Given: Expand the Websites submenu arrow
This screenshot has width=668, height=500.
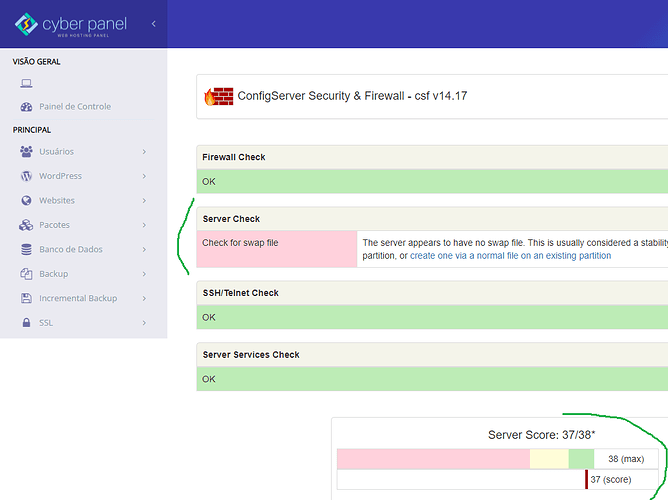Looking at the screenshot, I should coord(144,200).
